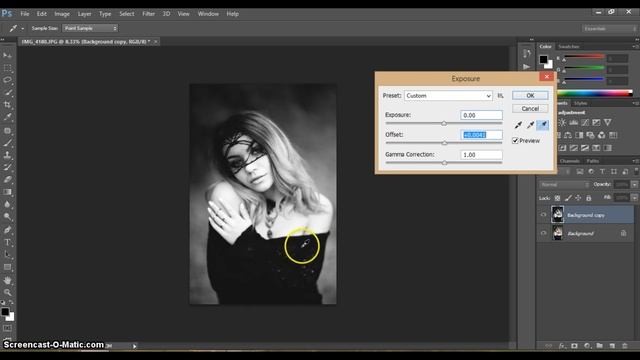Click OK in the Exposure dialog
This screenshot has height=360, width=640.
coord(530,96)
